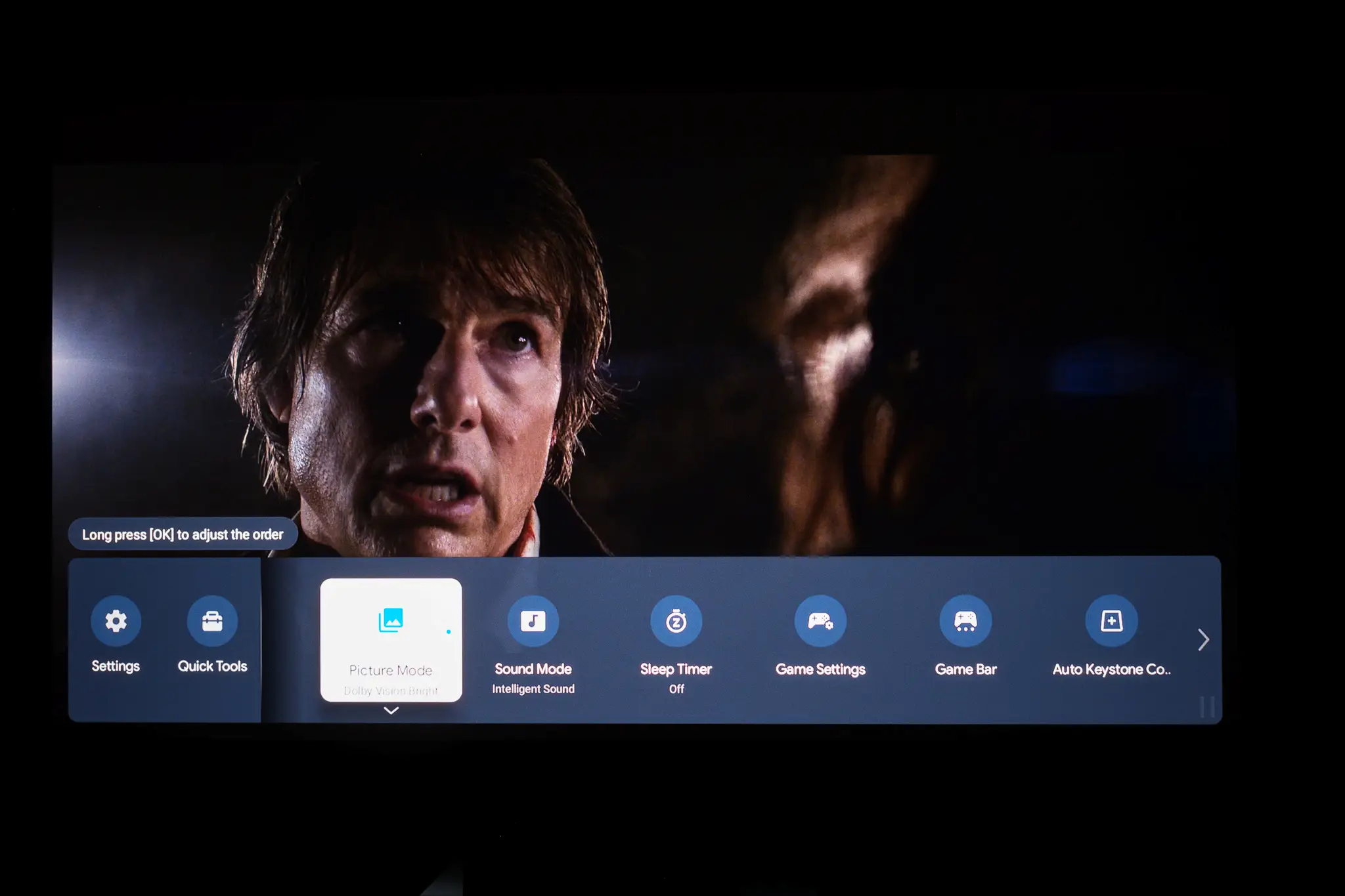Switch the Intelligent Sound mode value
This screenshot has width=1345, height=896.
[533, 689]
